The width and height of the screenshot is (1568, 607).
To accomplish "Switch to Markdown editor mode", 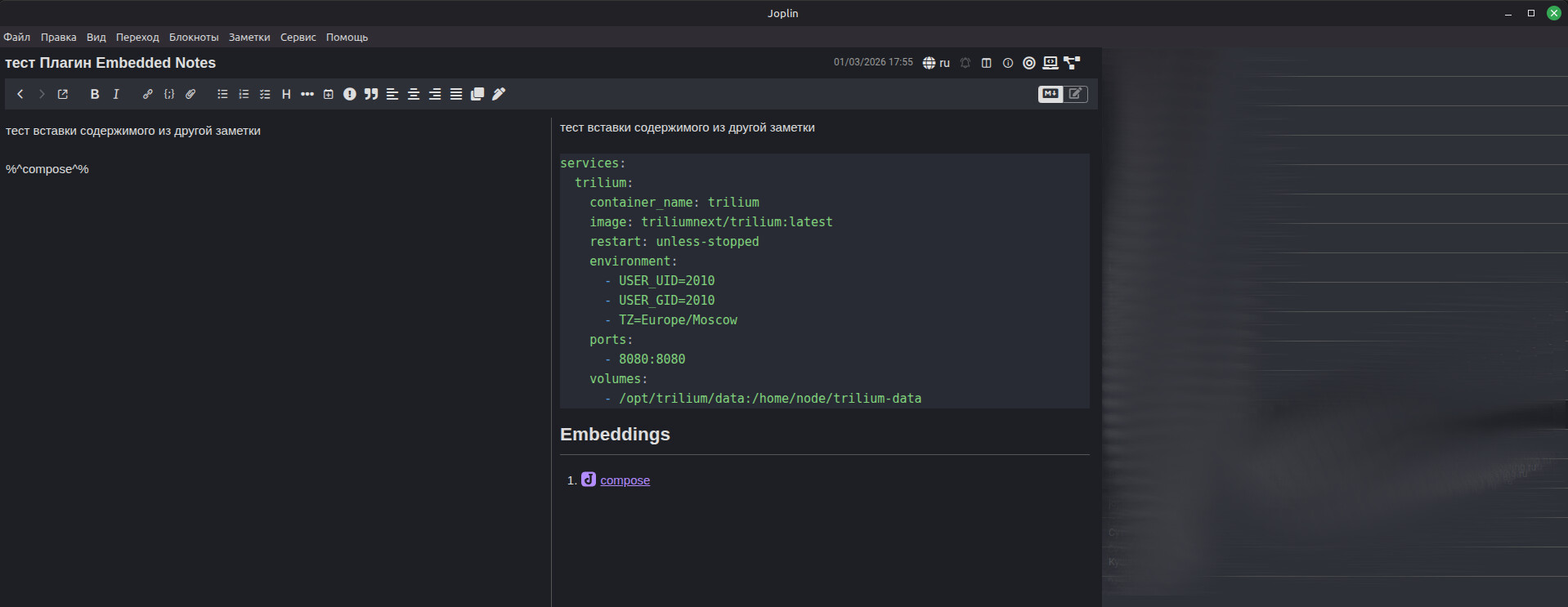I will (x=1051, y=94).
